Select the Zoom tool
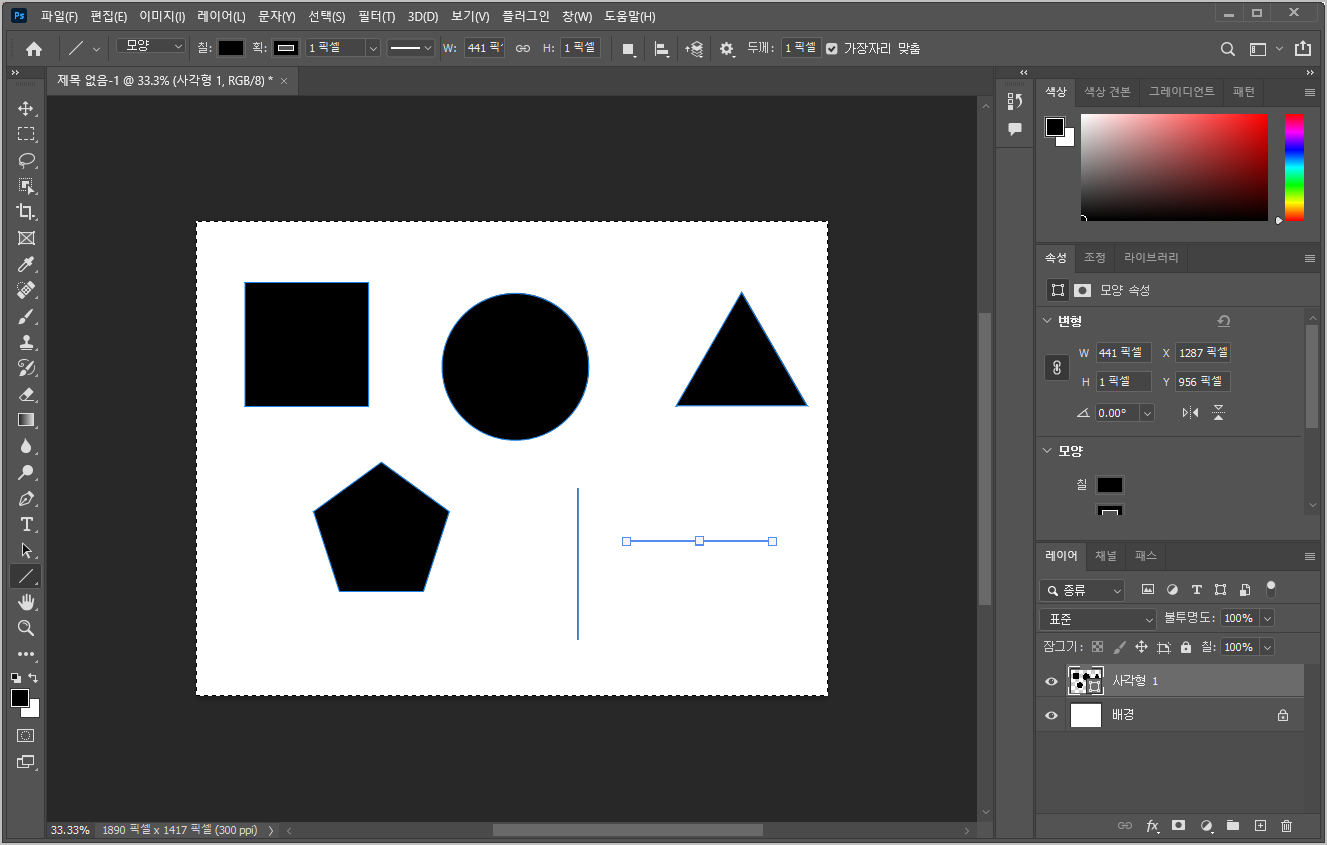This screenshot has height=845, width=1327. (26, 628)
